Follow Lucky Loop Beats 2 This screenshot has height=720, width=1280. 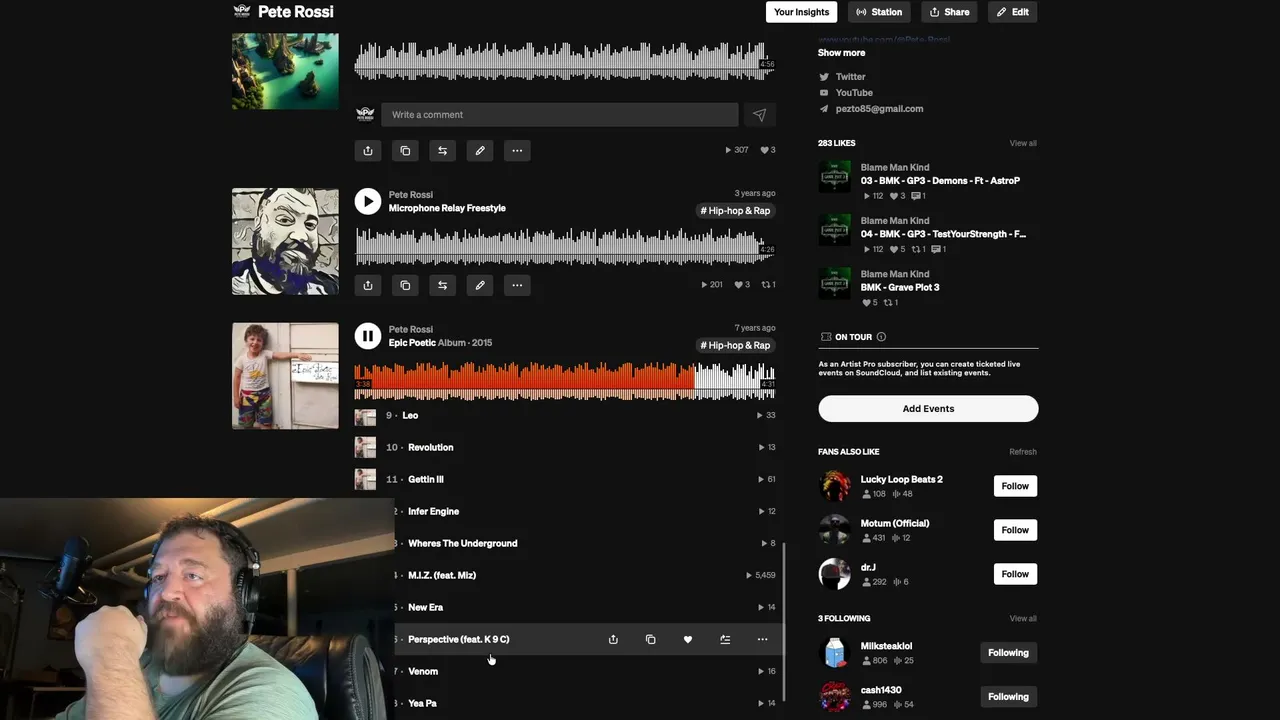tap(1015, 486)
